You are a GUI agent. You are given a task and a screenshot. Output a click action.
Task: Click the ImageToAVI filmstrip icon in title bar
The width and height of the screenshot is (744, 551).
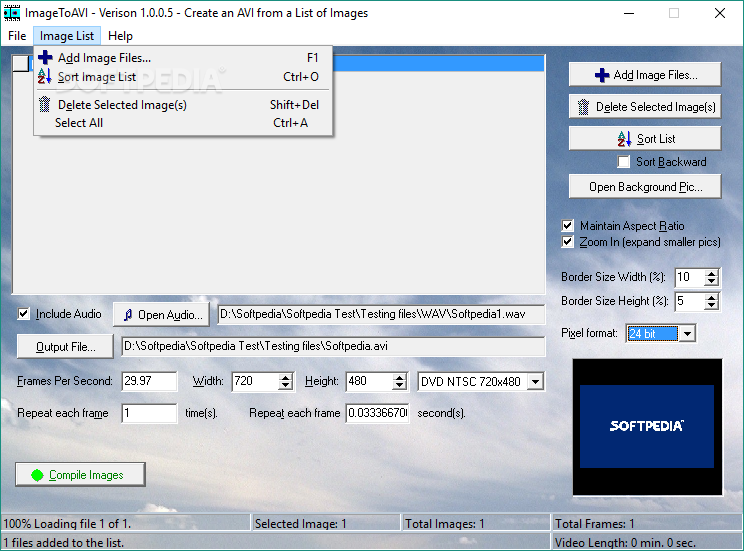pos(12,13)
